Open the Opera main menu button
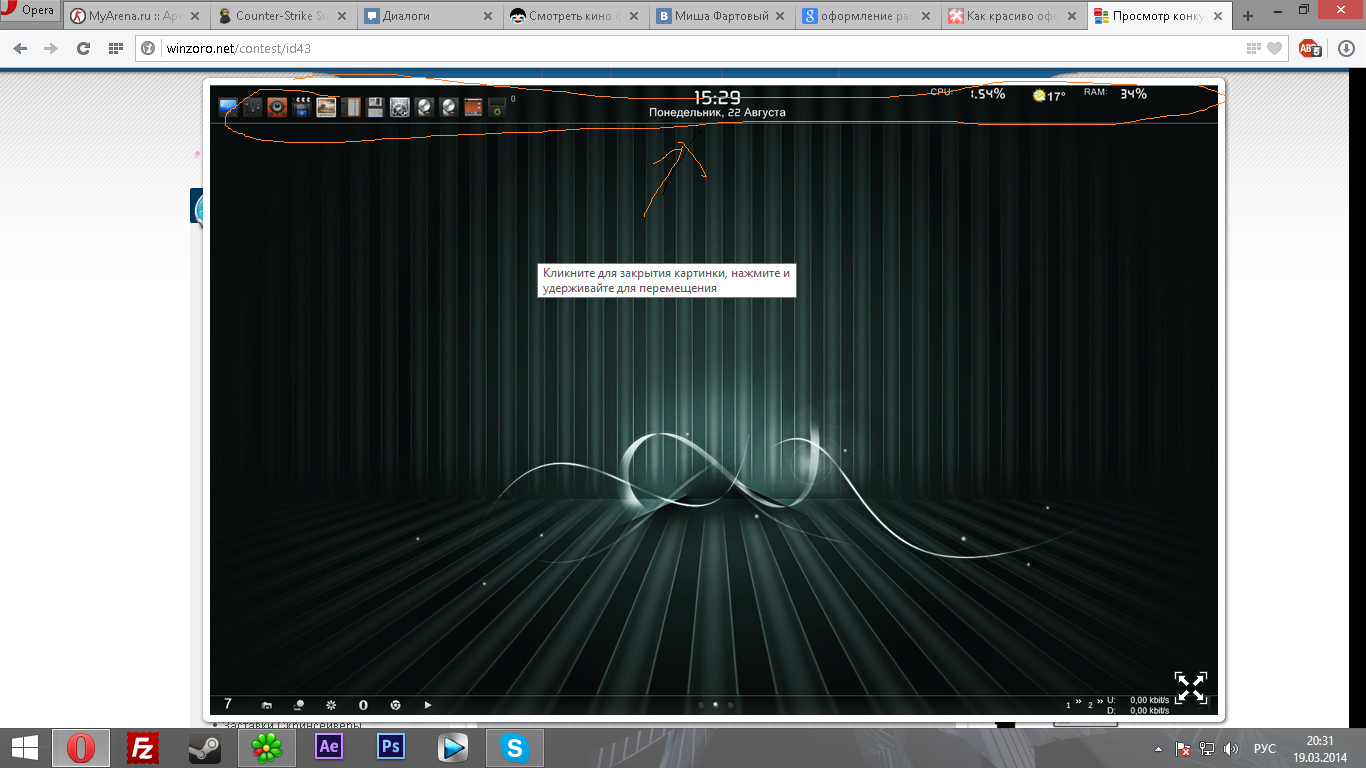 tap(30, 11)
